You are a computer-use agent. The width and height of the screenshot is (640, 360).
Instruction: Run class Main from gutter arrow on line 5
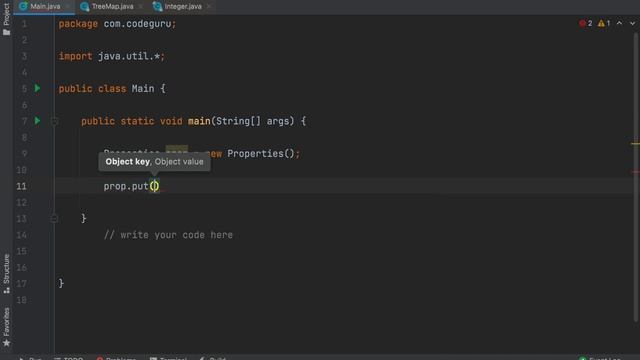(x=38, y=88)
